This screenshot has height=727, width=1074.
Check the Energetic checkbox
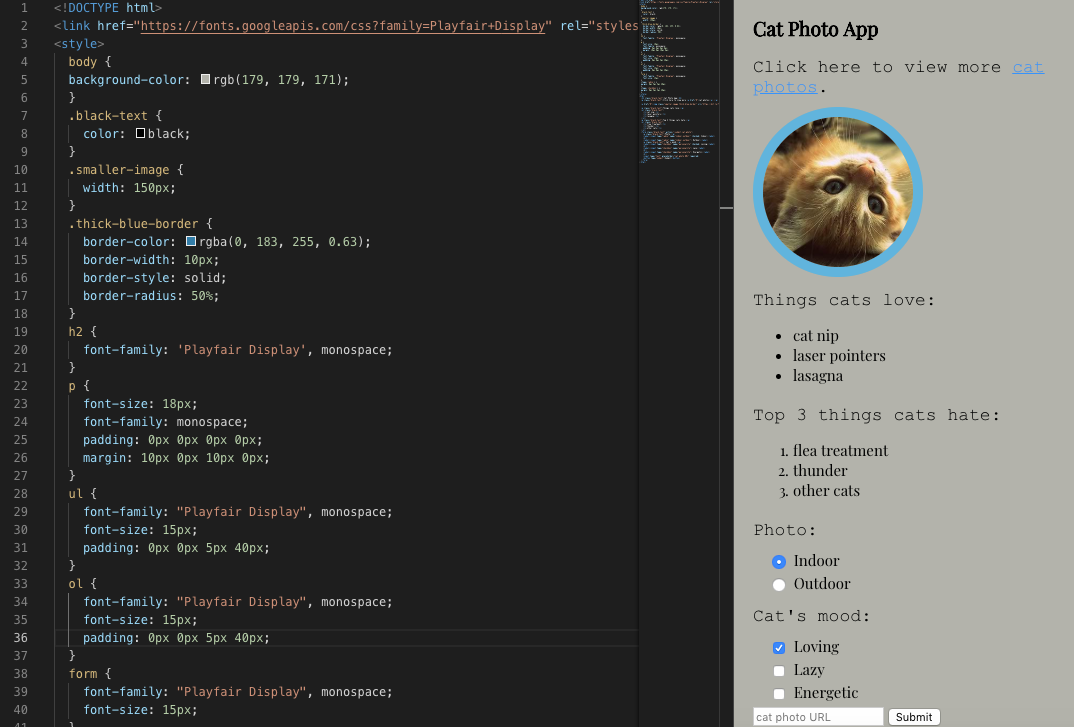click(x=779, y=693)
